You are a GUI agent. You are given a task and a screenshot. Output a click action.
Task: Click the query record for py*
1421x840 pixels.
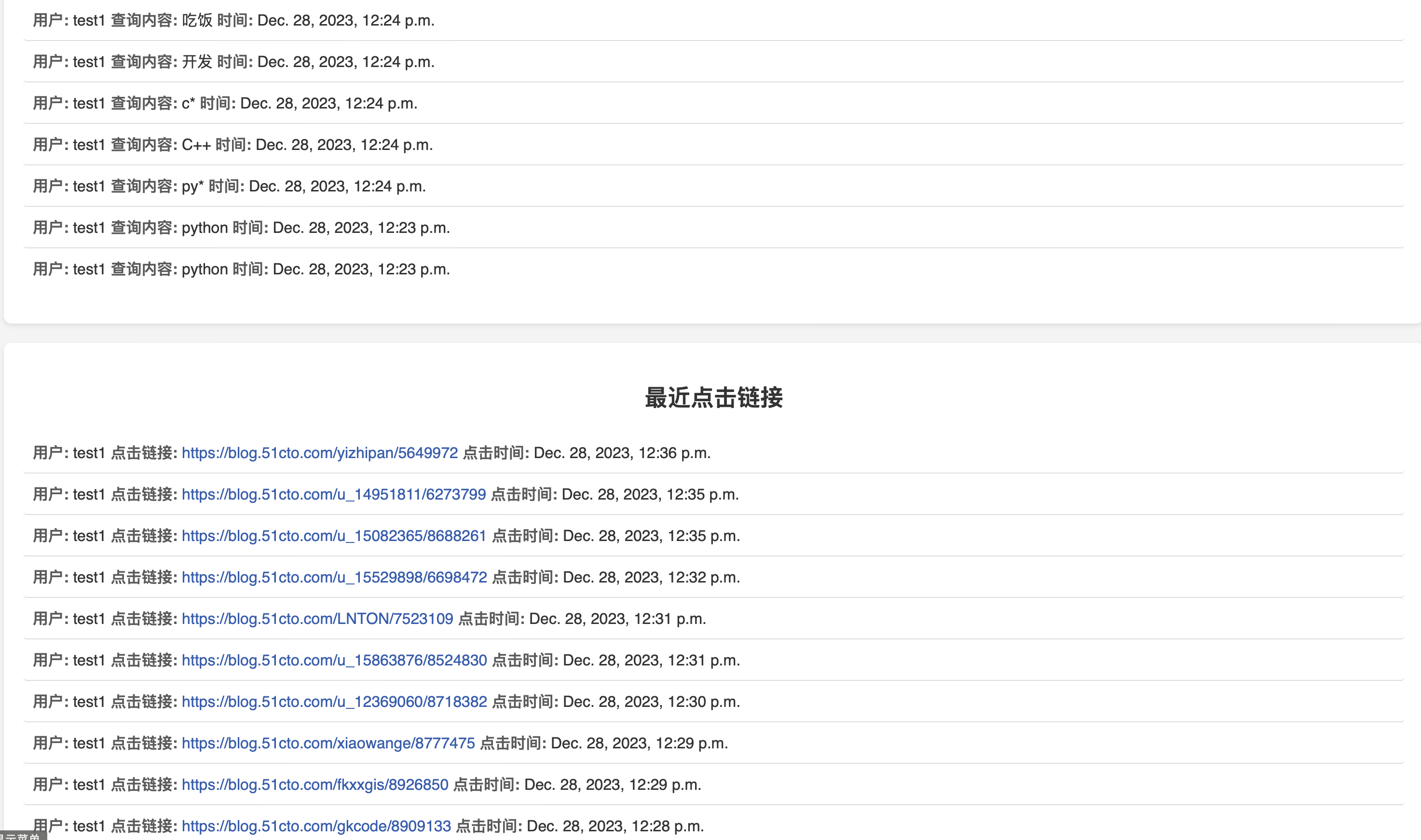pyautogui.click(x=229, y=186)
